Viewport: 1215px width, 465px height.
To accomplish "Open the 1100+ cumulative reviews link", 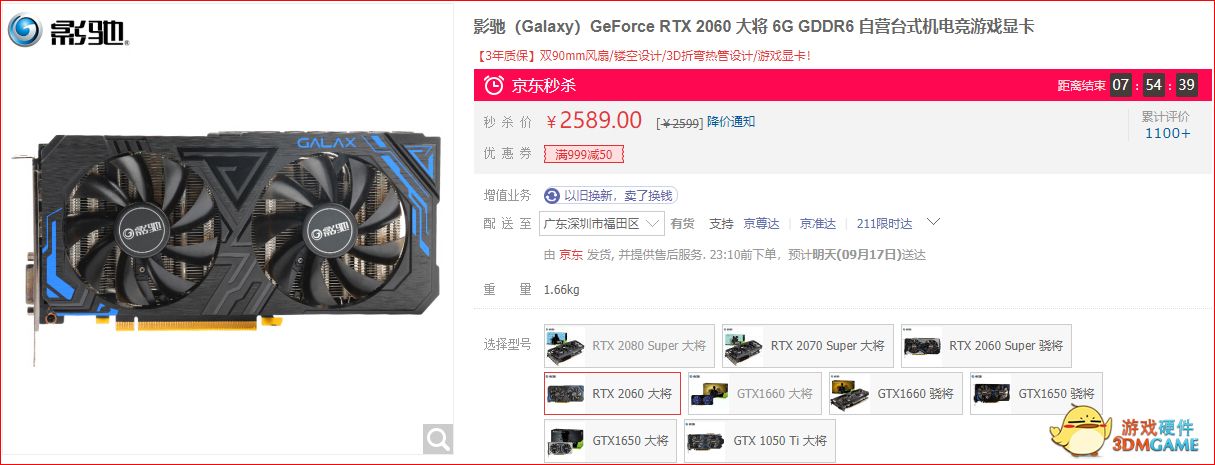I will click(1167, 133).
